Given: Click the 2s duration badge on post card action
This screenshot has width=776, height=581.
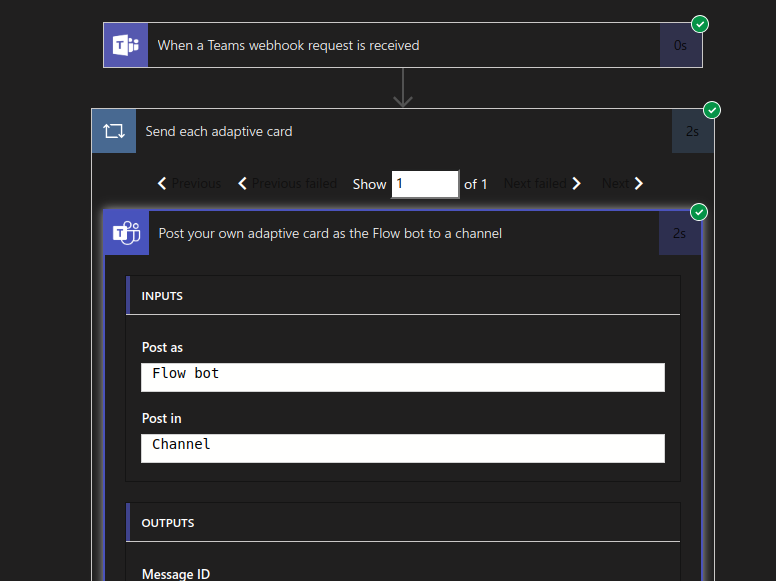Looking at the screenshot, I should click(x=679, y=233).
